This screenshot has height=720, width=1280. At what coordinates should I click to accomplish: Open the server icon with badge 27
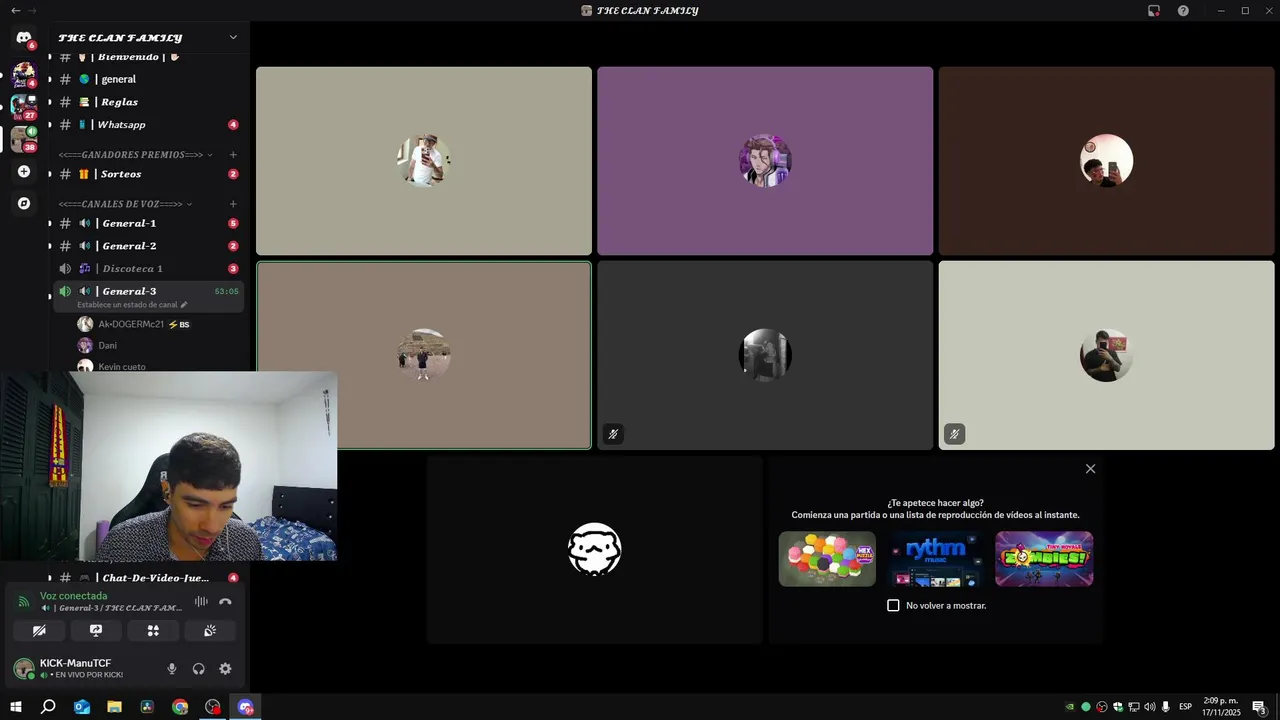pos(24,106)
